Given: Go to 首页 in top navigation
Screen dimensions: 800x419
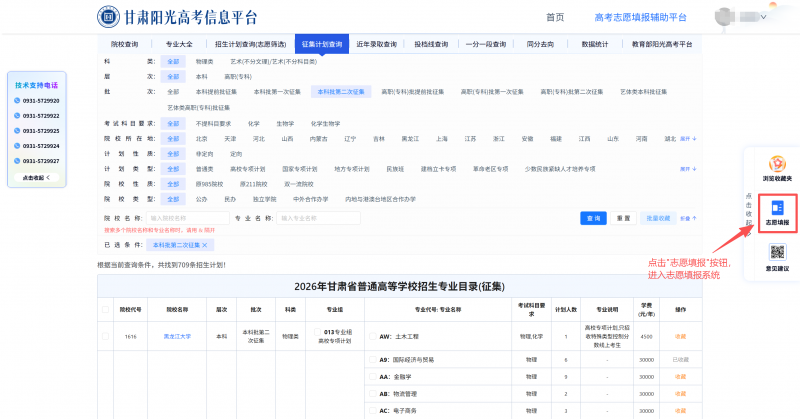Looking at the screenshot, I should tap(555, 17).
